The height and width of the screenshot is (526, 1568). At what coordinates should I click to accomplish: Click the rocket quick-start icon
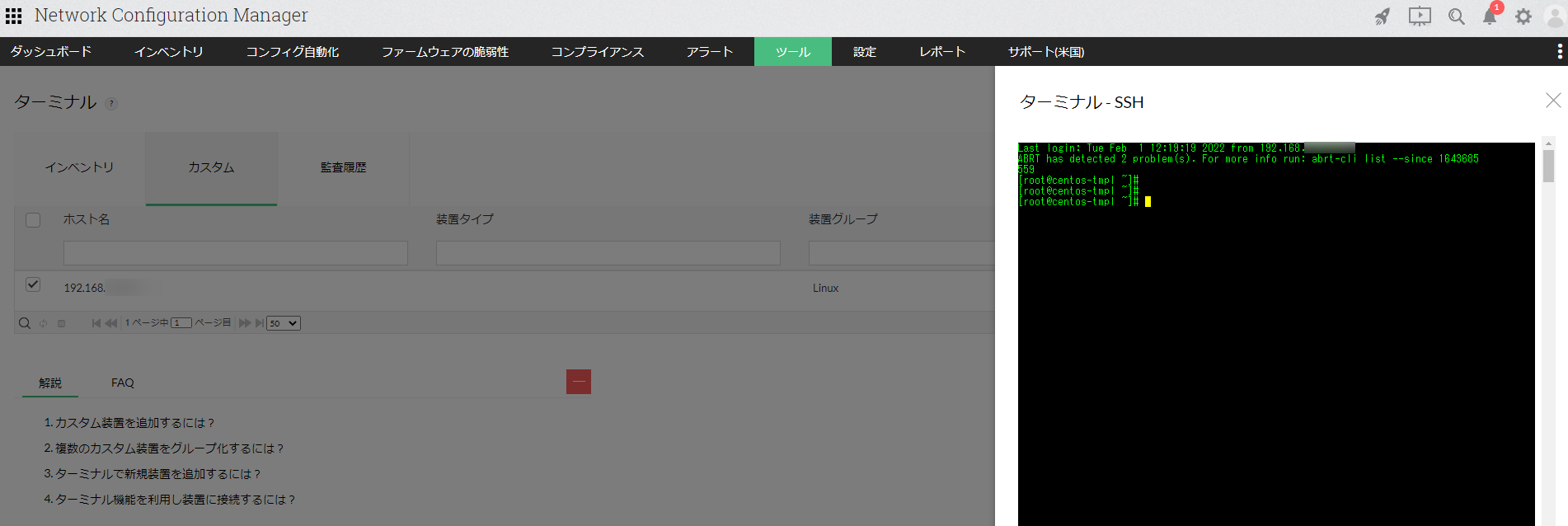[1383, 16]
